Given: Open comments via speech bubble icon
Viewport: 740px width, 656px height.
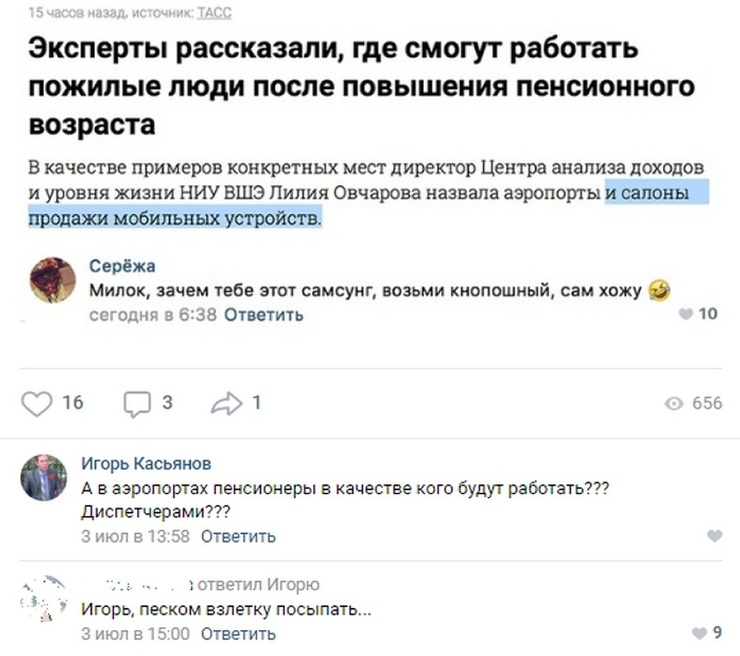Looking at the screenshot, I should pyautogui.click(x=137, y=404).
